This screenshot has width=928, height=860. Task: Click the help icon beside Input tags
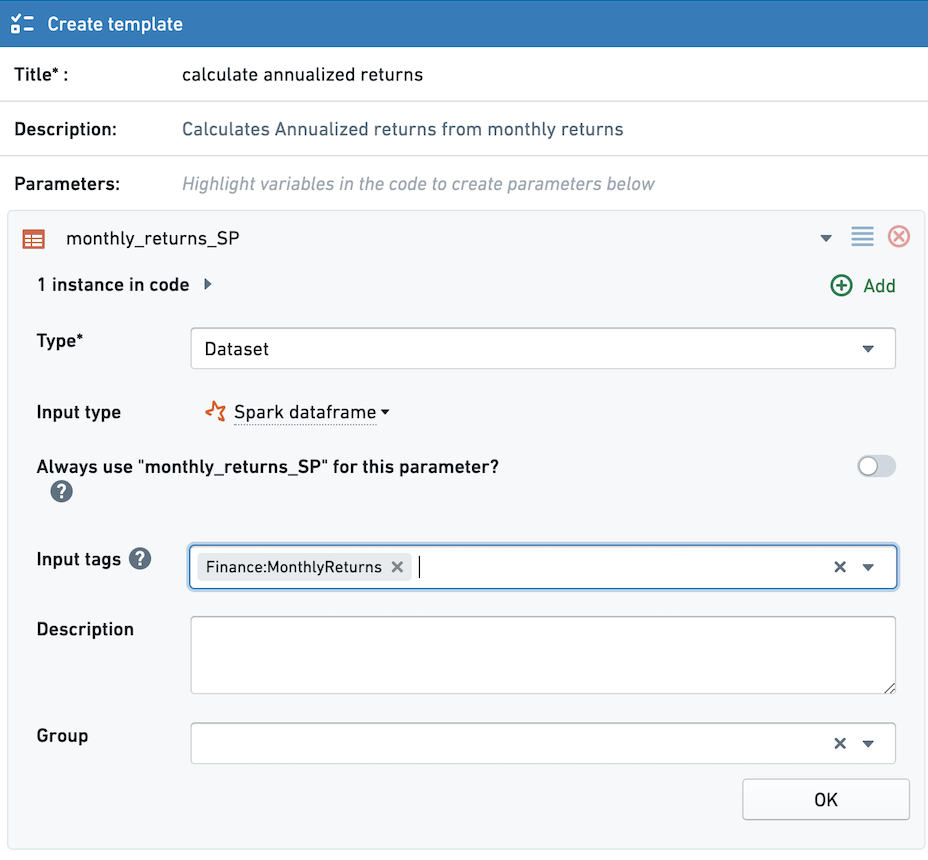pyautogui.click(x=140, y=558)
